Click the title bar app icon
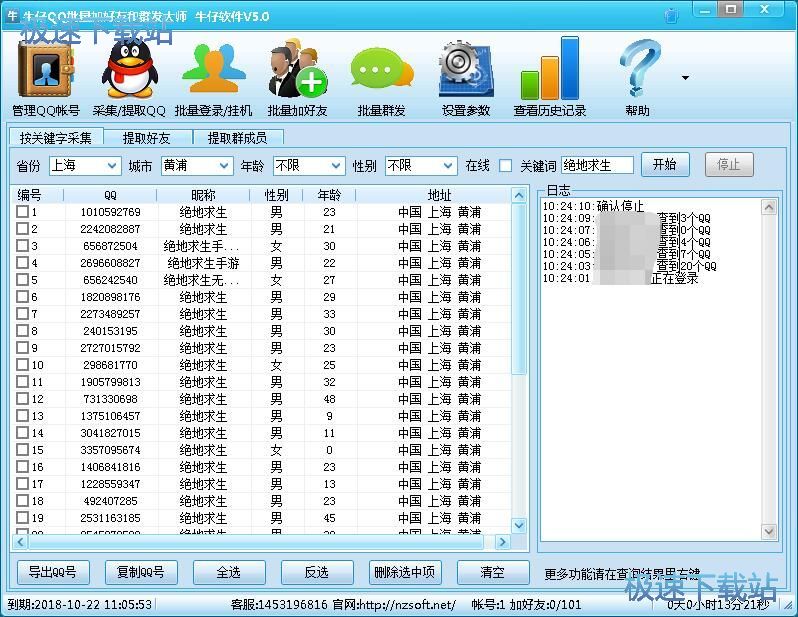The image size is (798, 617). (12, 15)
